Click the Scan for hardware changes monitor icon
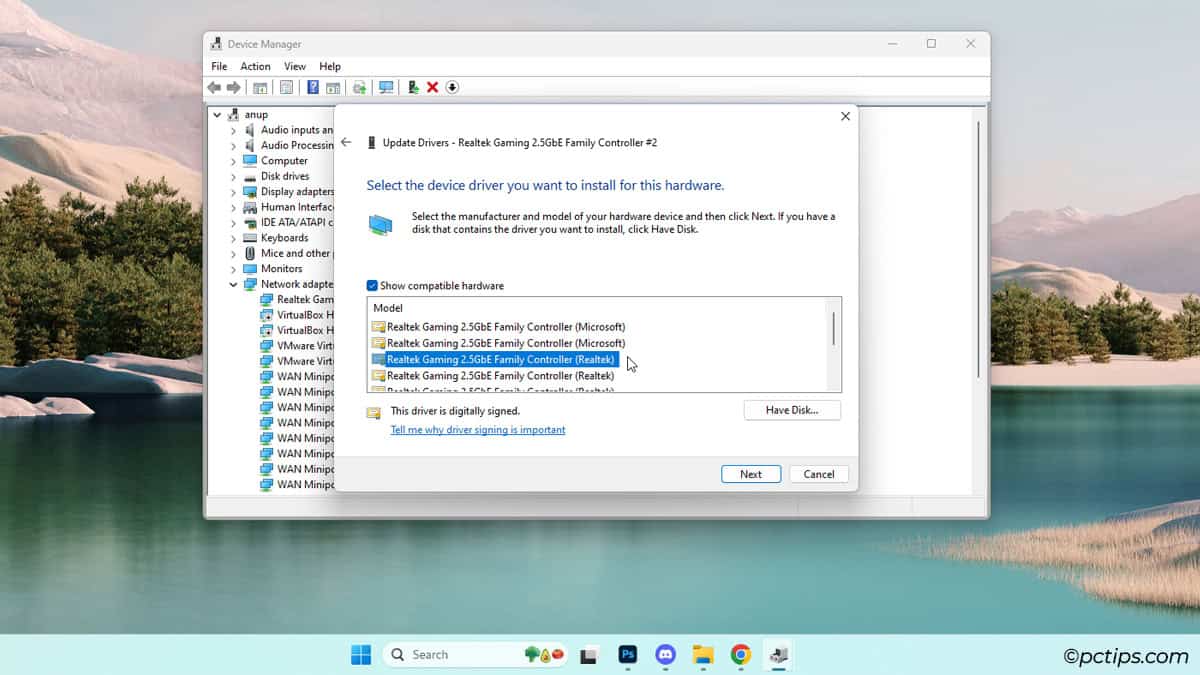This screenshot has width=1200, height=675. click(x=386, y=88)
